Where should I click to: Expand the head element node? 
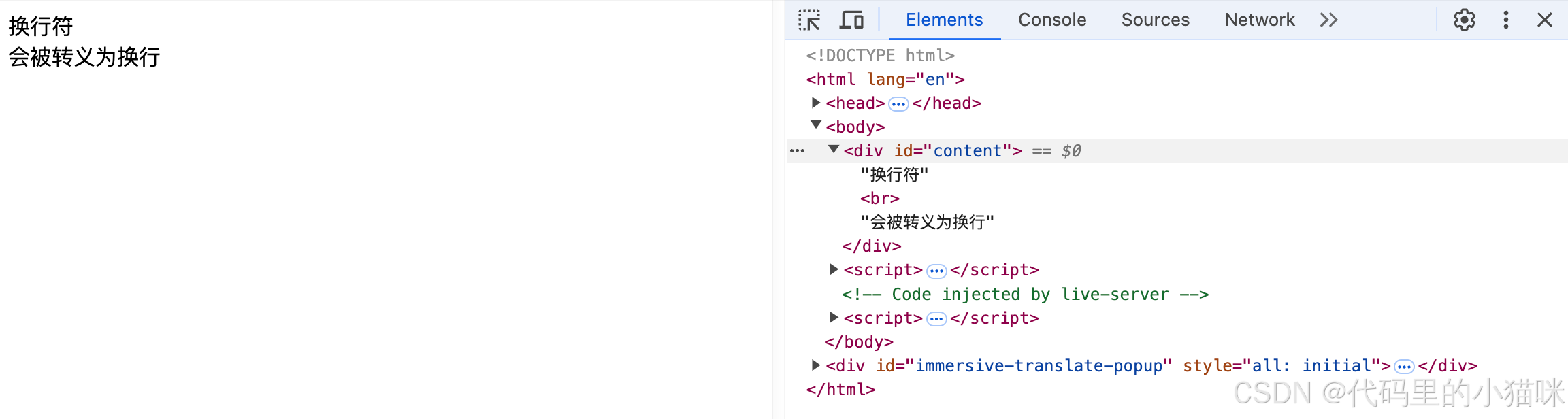[816, 103]
